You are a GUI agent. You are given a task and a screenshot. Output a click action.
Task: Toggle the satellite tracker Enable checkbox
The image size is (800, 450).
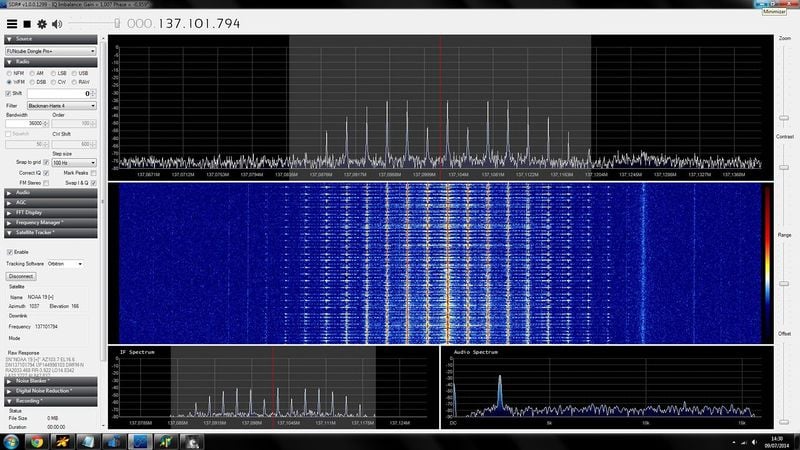pos(10,252)
